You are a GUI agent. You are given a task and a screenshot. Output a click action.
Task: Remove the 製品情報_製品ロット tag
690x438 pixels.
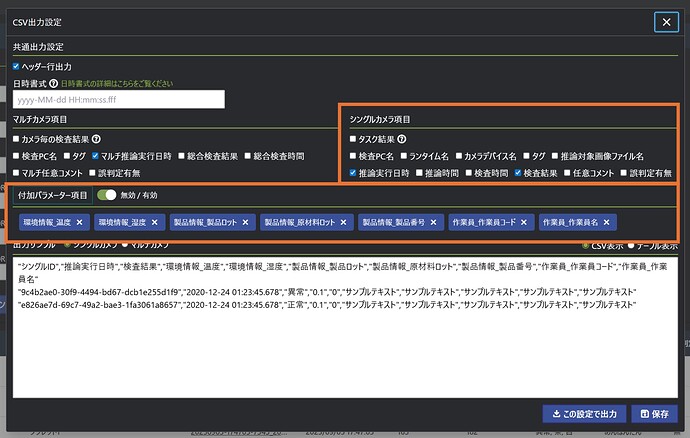tap(246, 222)
